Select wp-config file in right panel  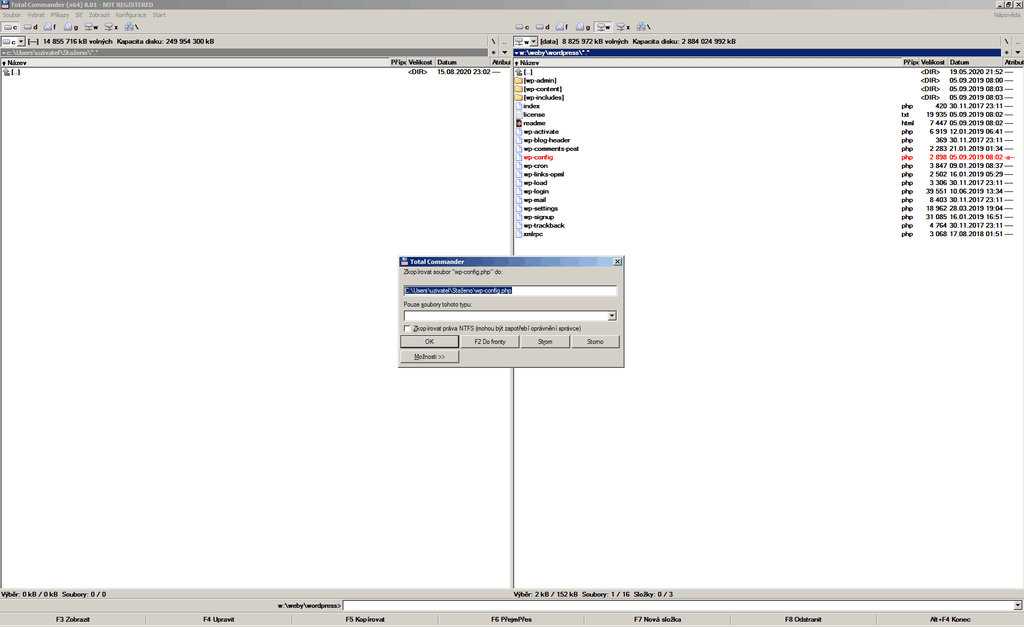(537, 157)
